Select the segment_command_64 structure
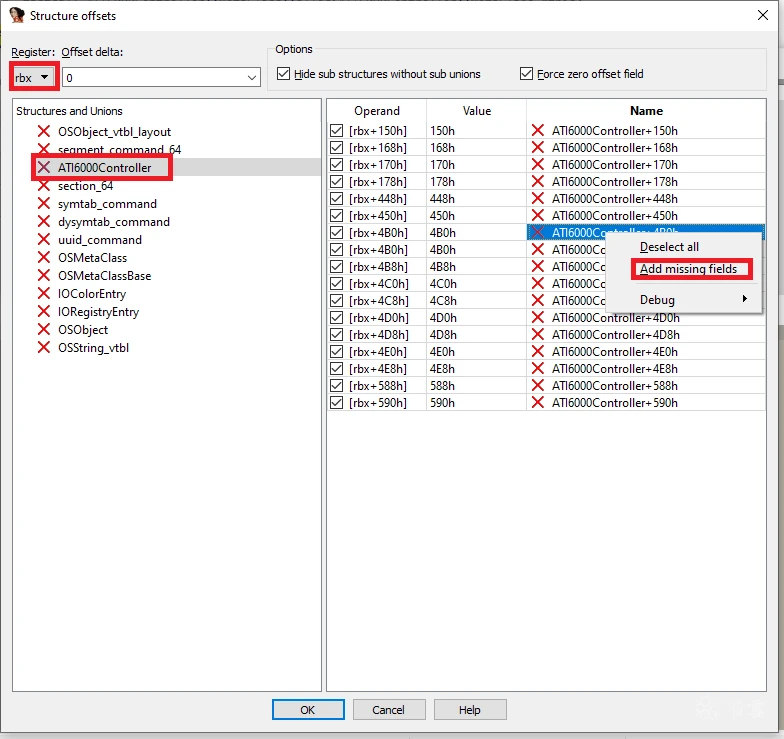Viewport: 784px width, 739px height. click(119, 150)
